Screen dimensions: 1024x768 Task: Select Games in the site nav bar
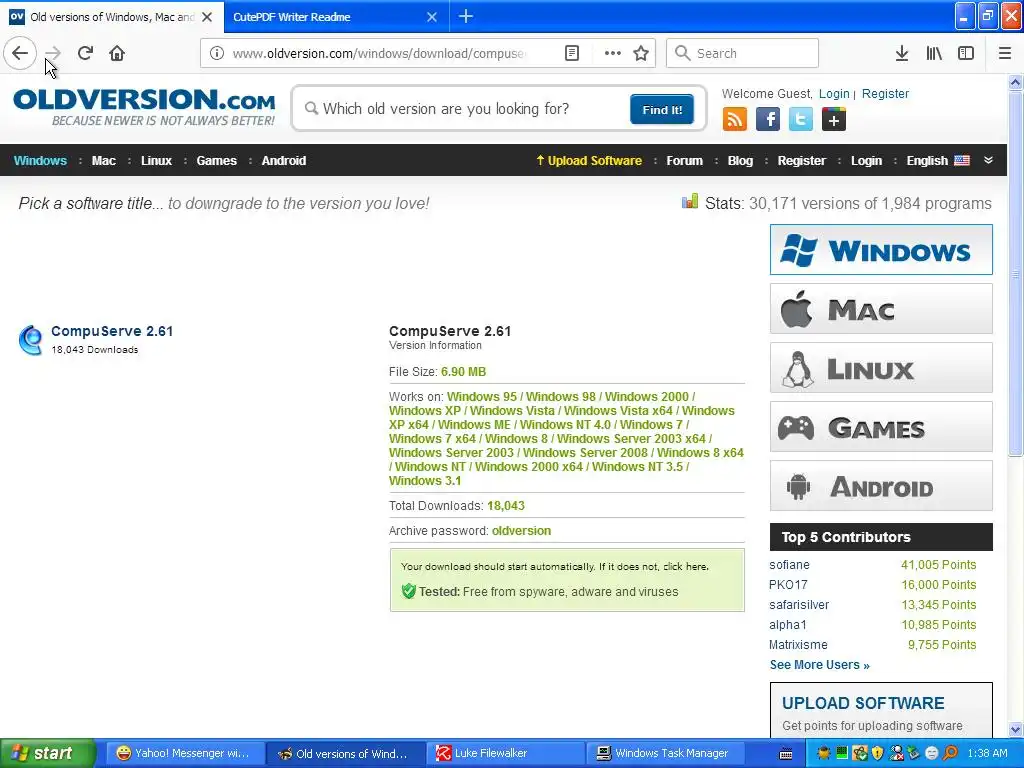coord(216,161)
